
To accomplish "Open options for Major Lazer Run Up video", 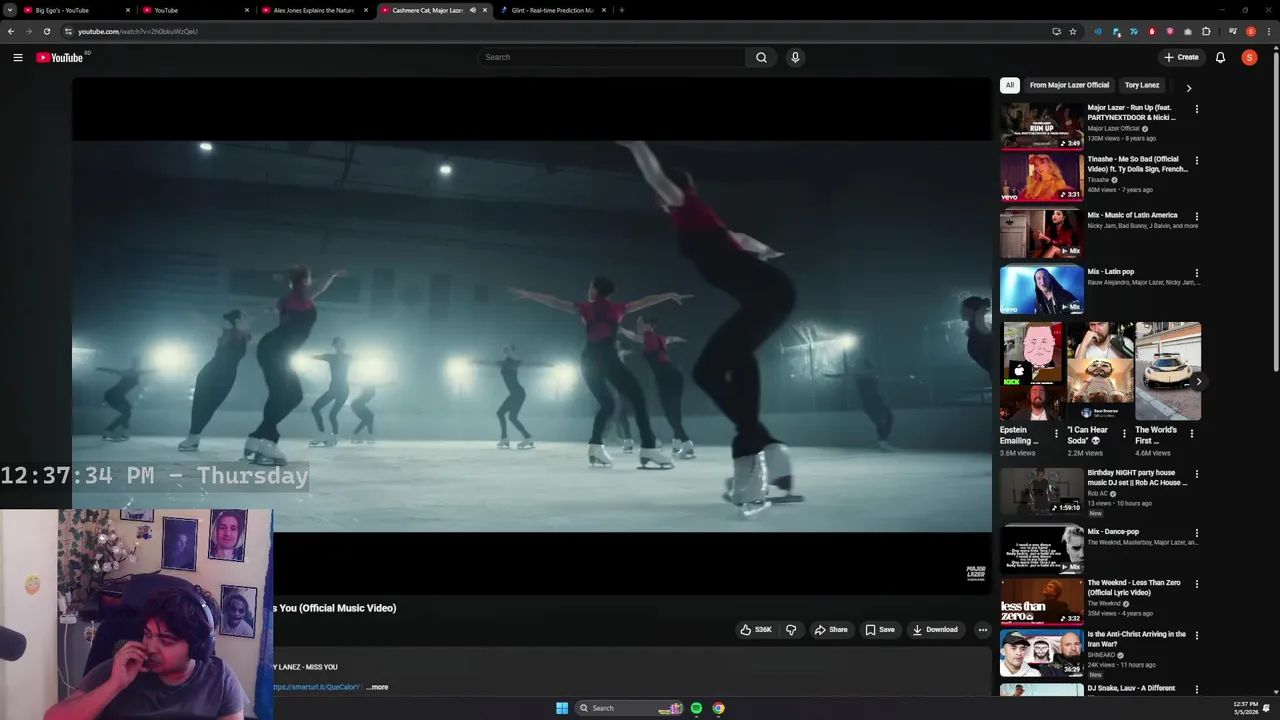I will point(1196,108).
